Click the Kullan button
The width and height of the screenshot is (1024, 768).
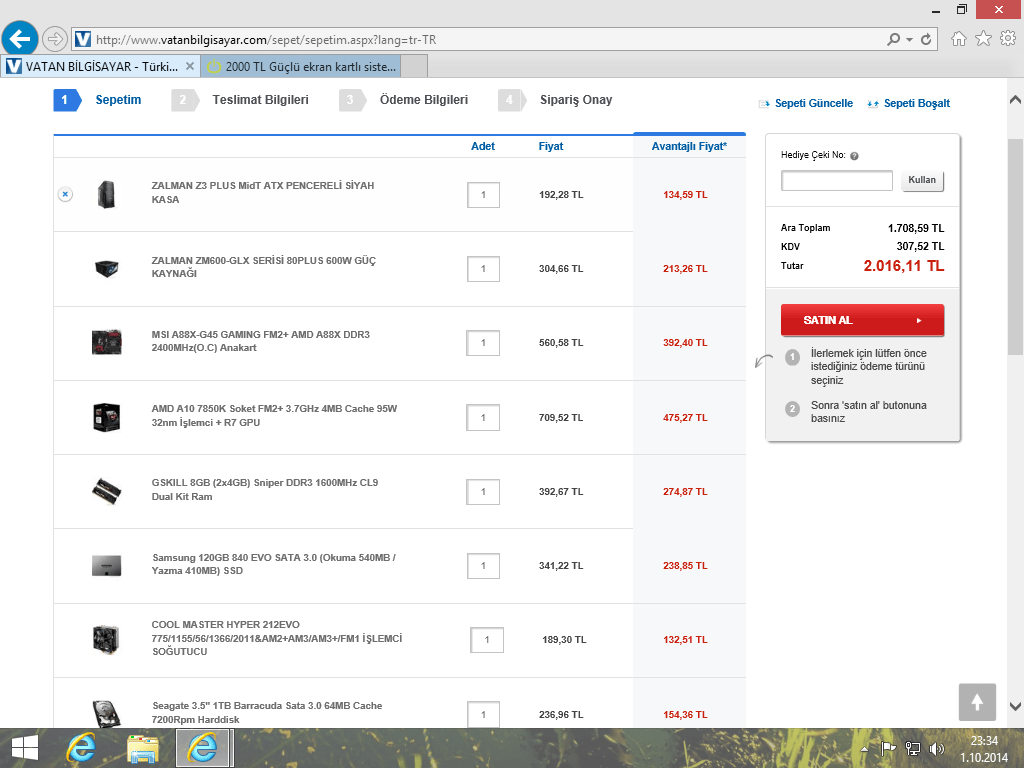(922, 180)
